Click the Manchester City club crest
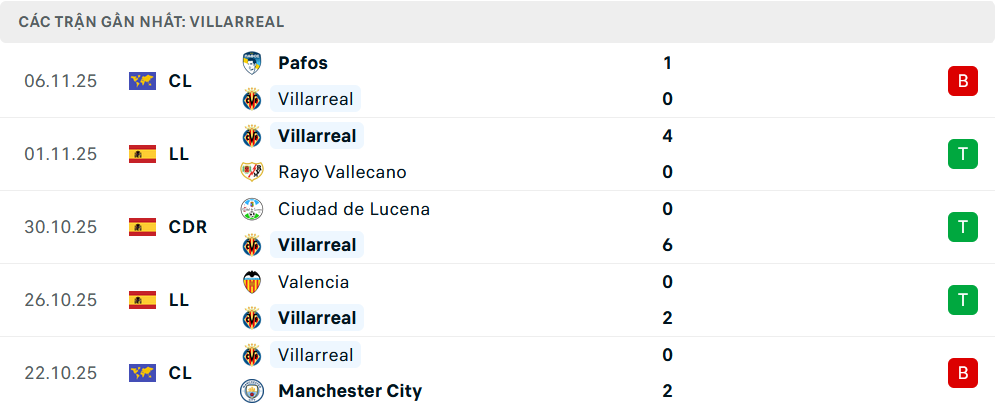 point(252,391)
